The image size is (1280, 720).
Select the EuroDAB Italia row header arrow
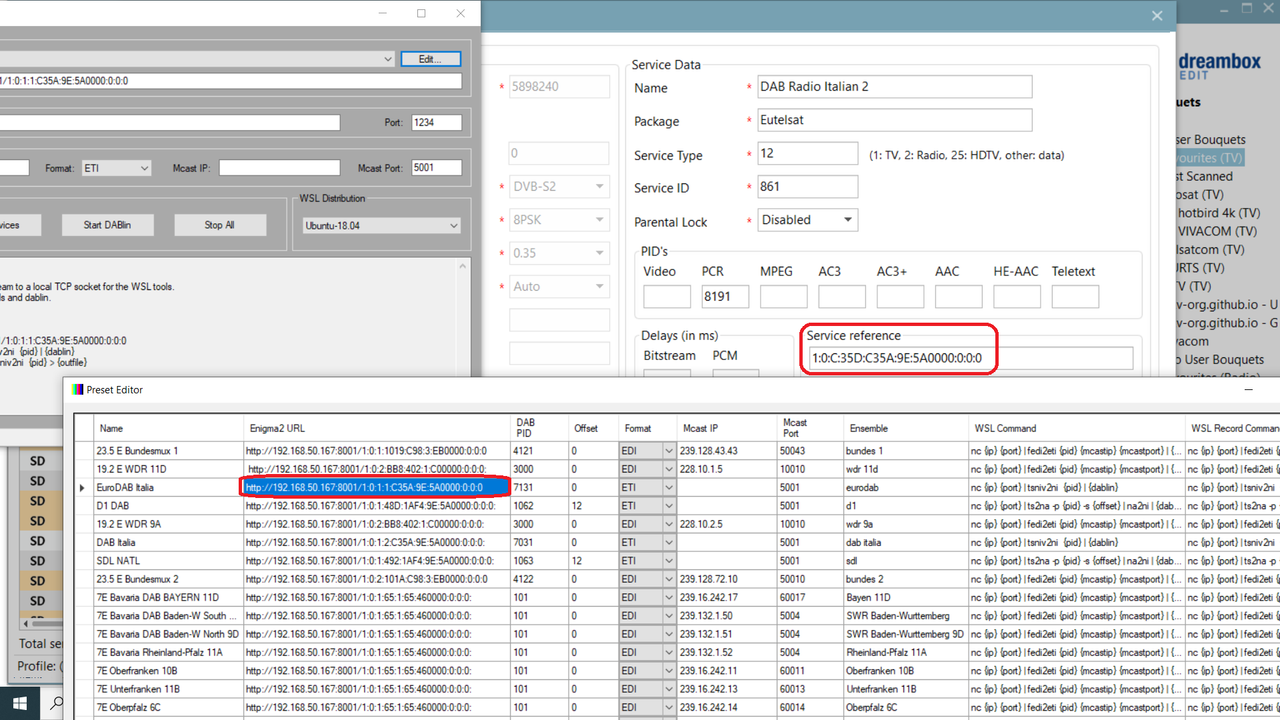point(82,488)
